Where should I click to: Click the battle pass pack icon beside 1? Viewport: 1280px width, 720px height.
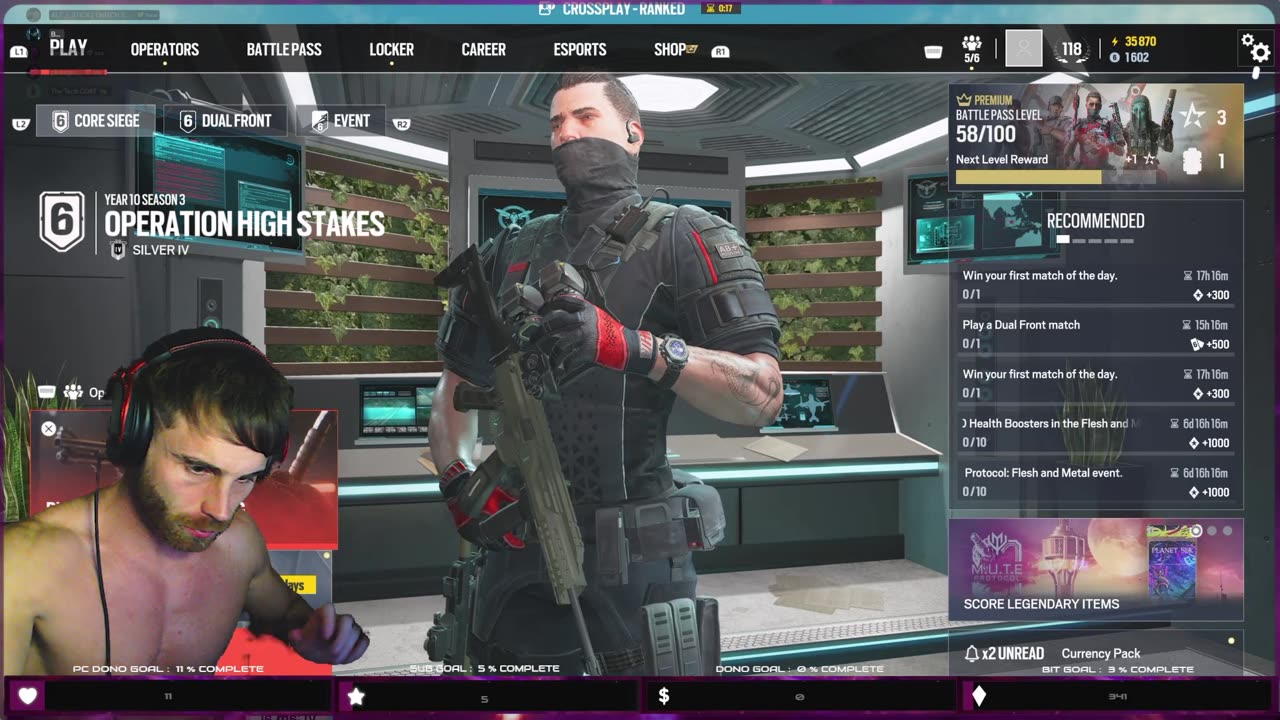coord(1192,161)
